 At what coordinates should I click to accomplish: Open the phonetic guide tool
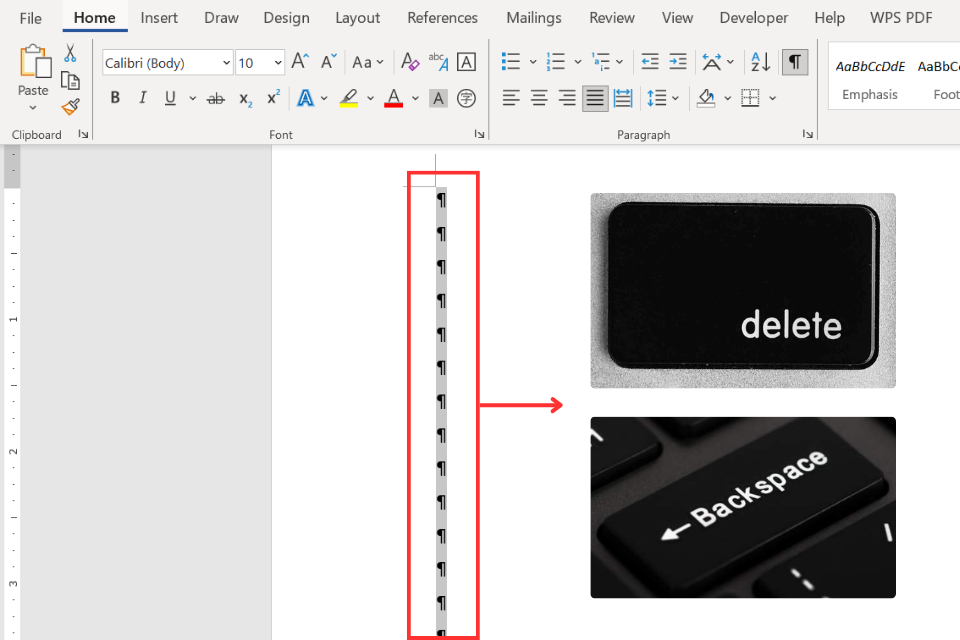point(438,62)
